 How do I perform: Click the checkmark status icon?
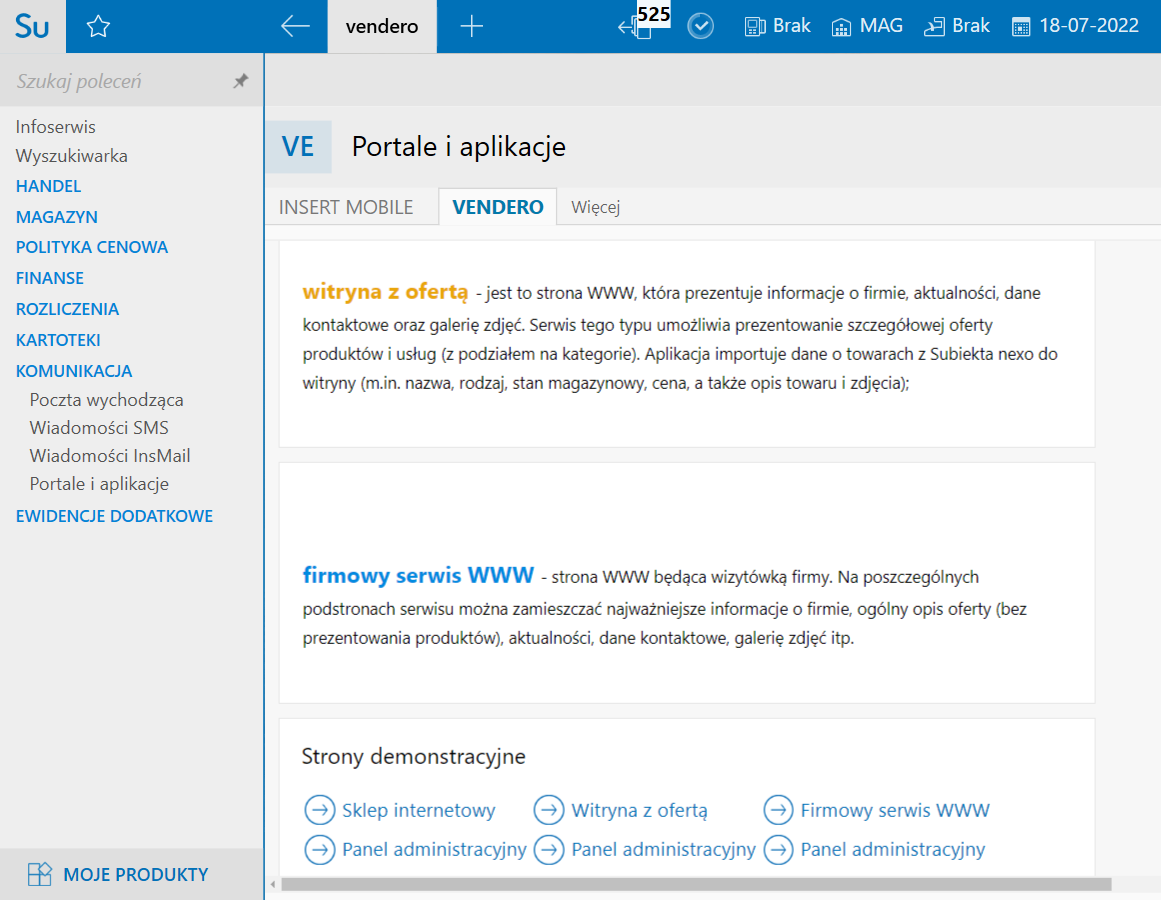click(701, 27)
